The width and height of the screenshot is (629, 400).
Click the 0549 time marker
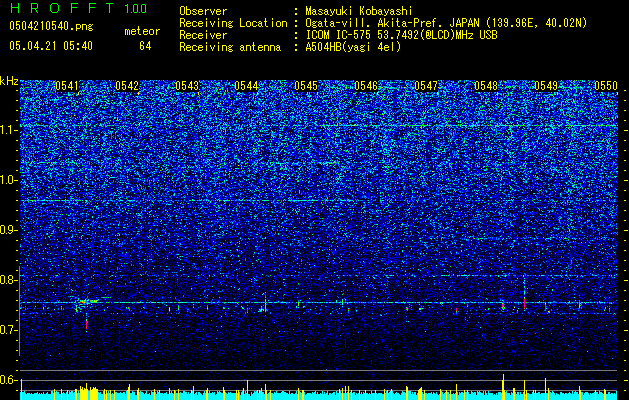[546, 86]
